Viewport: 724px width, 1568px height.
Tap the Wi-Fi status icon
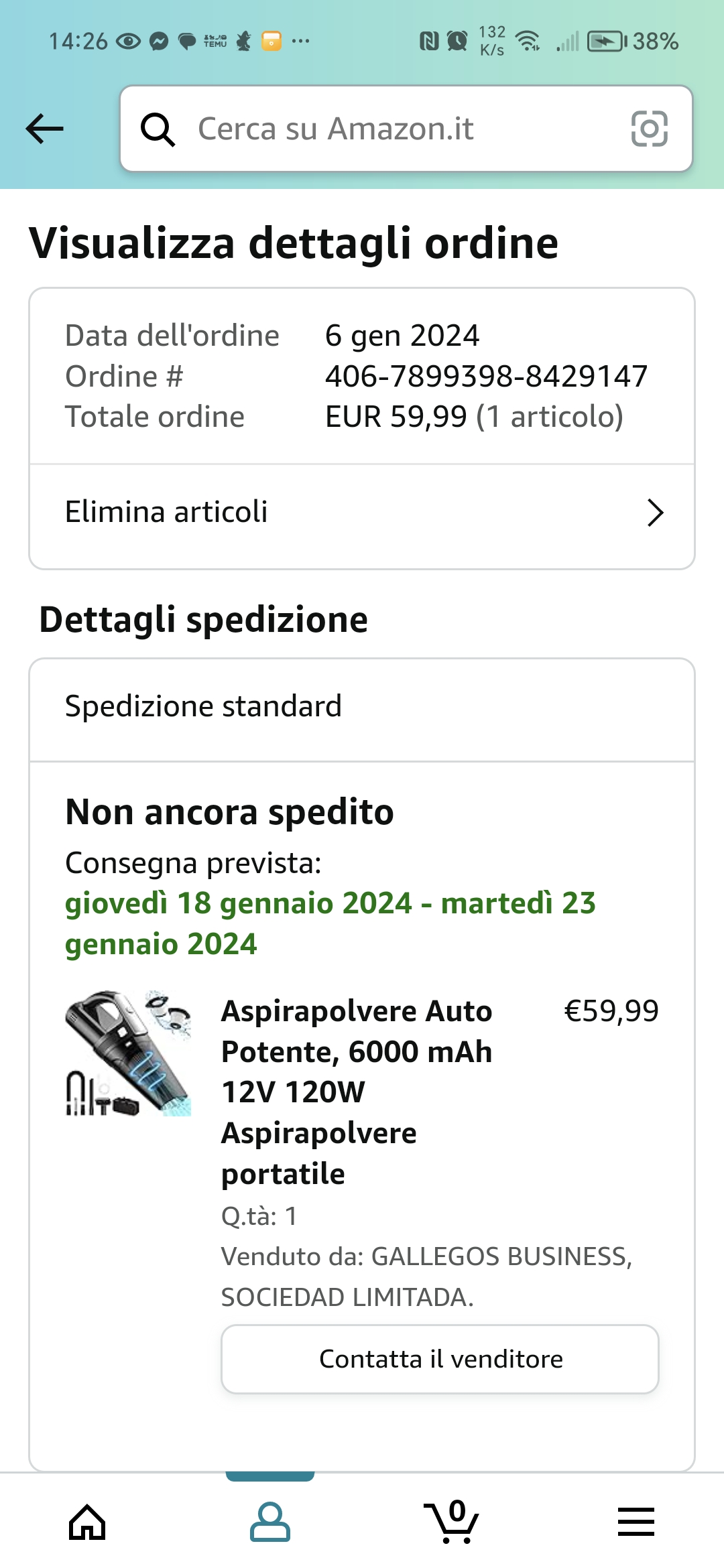(529, 42)
